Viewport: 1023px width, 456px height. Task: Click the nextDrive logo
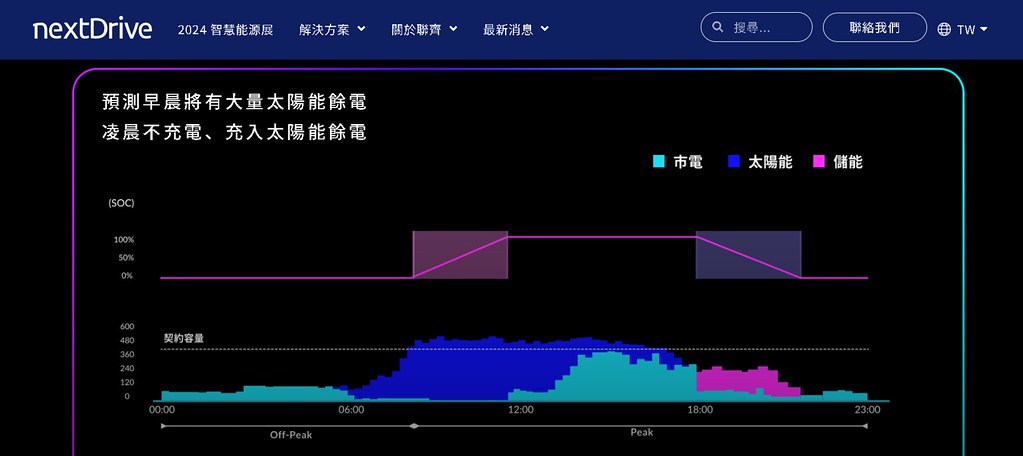tap(92, 29)
